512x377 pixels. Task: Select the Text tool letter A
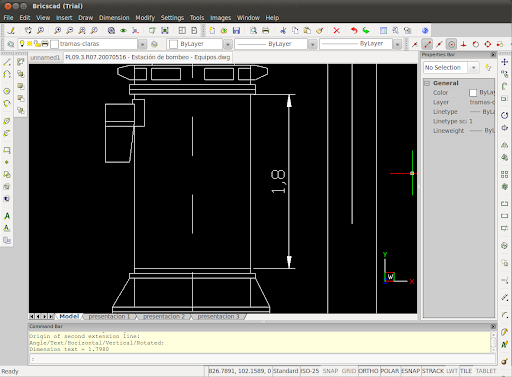coord(7,216)
